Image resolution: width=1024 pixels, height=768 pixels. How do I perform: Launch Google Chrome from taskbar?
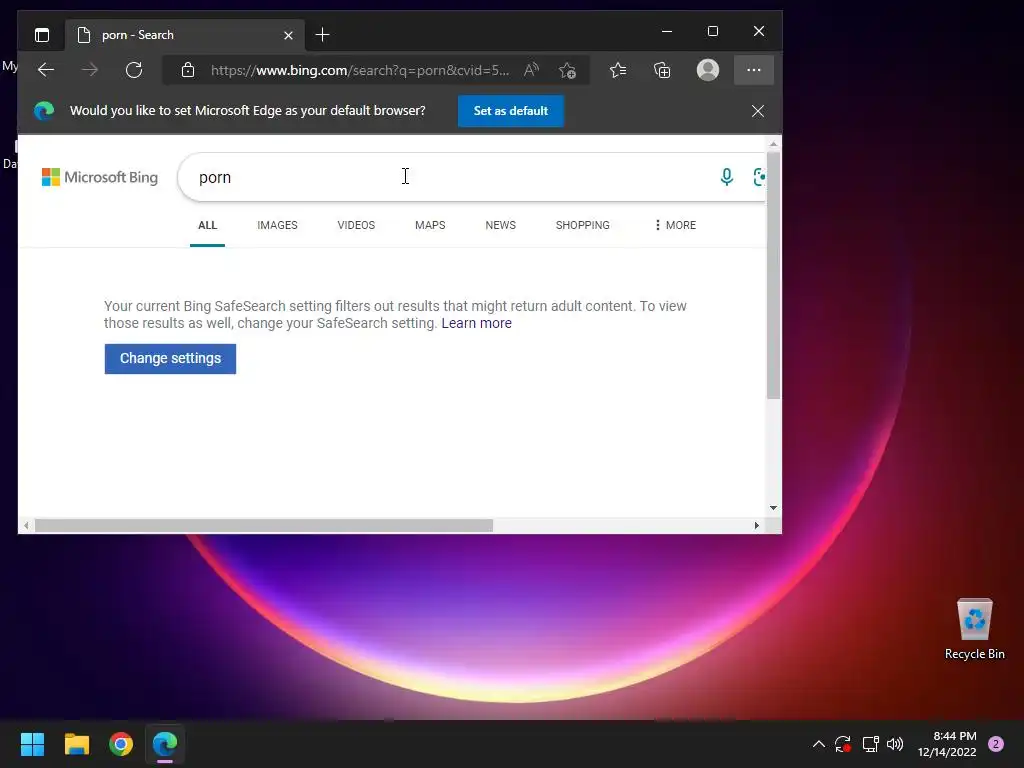(121, 744)
